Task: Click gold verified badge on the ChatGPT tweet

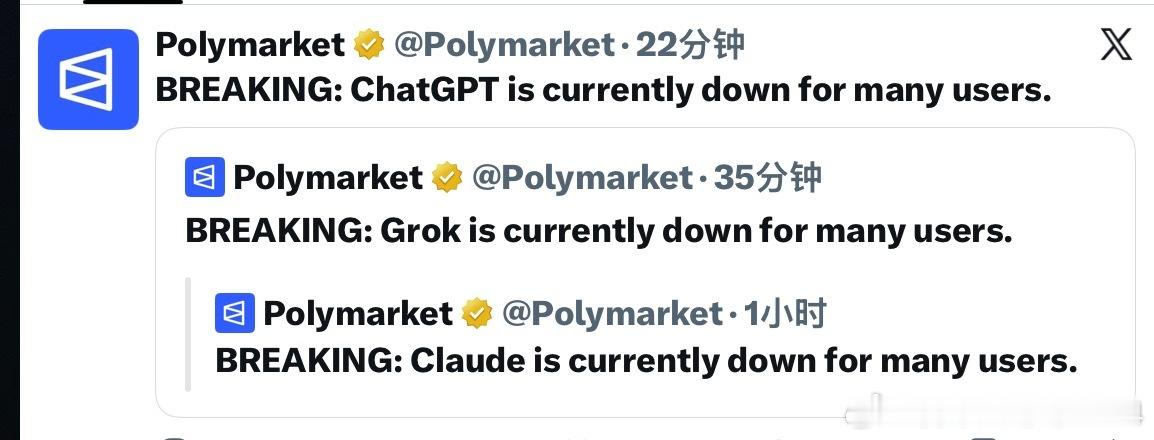Action: click(x=369, y=46)
